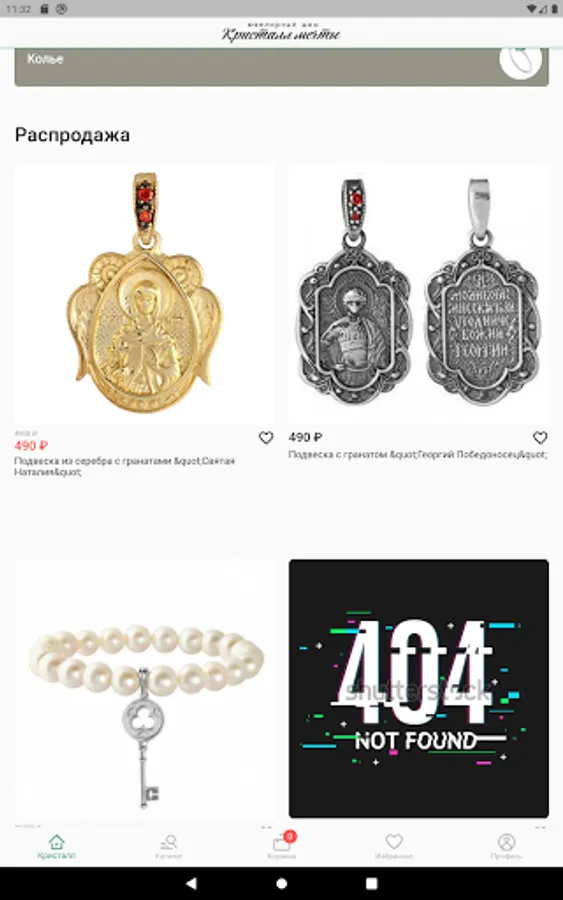The height and width of the screenshot is (900, 563).
Task: Favorite the Святая Наталия pendant with heart
Action: click(x=266, y=438)
